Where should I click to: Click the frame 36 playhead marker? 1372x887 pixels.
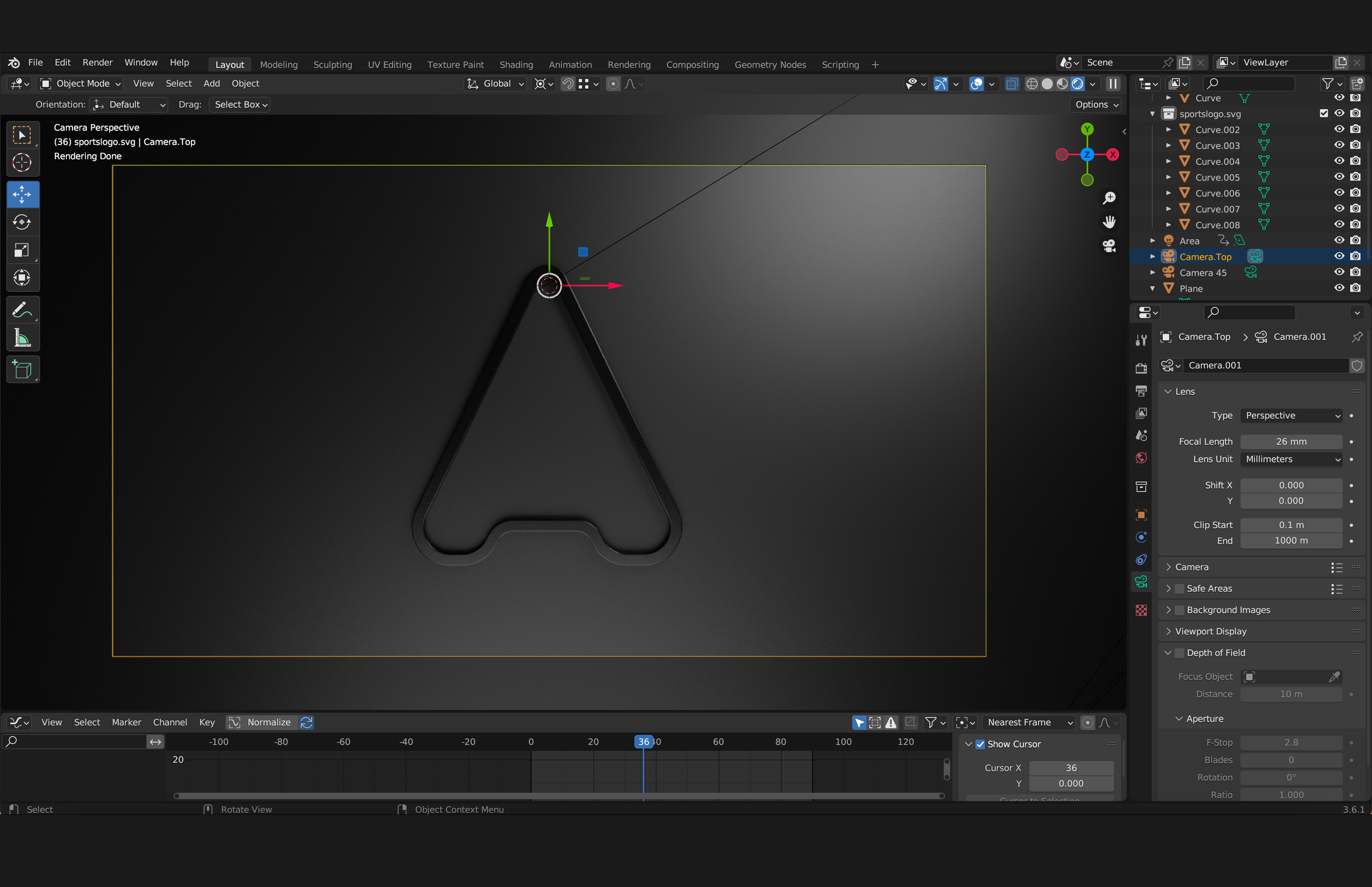tap(643, 742)
